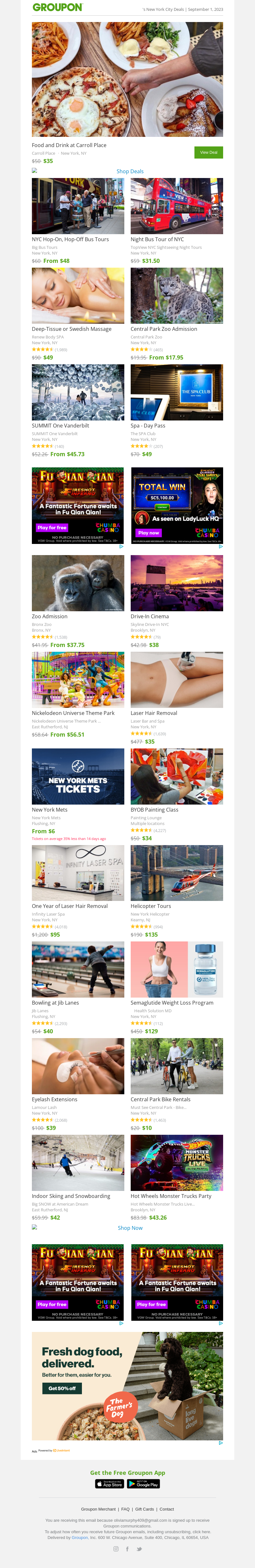The width and height of the screenshot is (255, 1568).
Task: Open the Shop Now link
Action: [x=130, y=1211]
